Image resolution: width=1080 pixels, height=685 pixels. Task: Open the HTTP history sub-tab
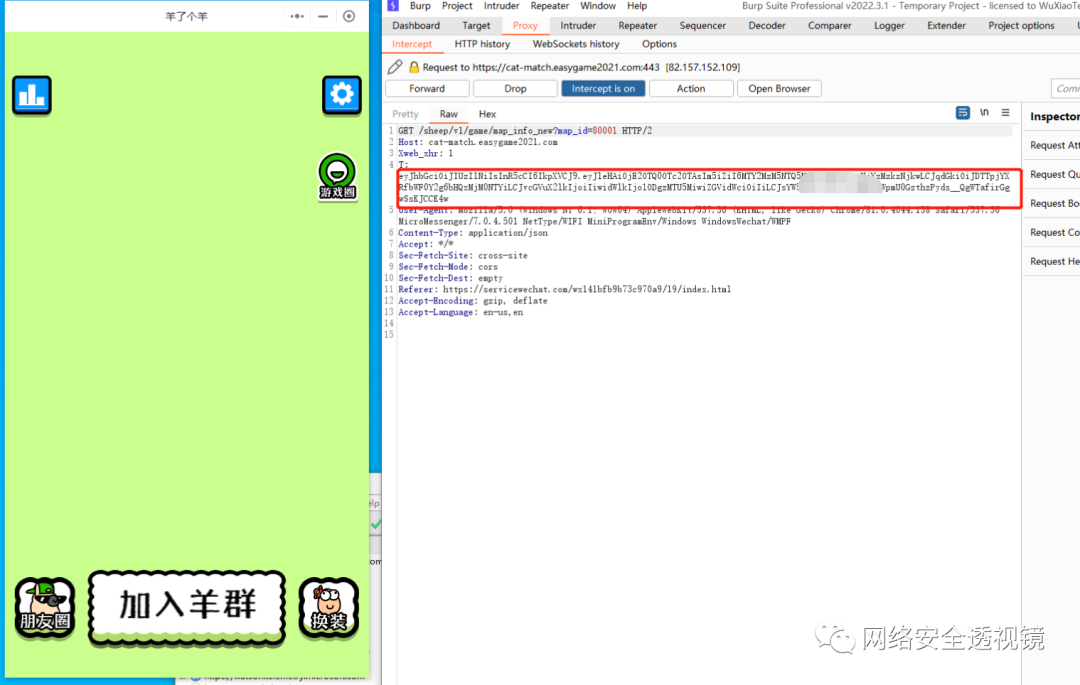(482, 44)
